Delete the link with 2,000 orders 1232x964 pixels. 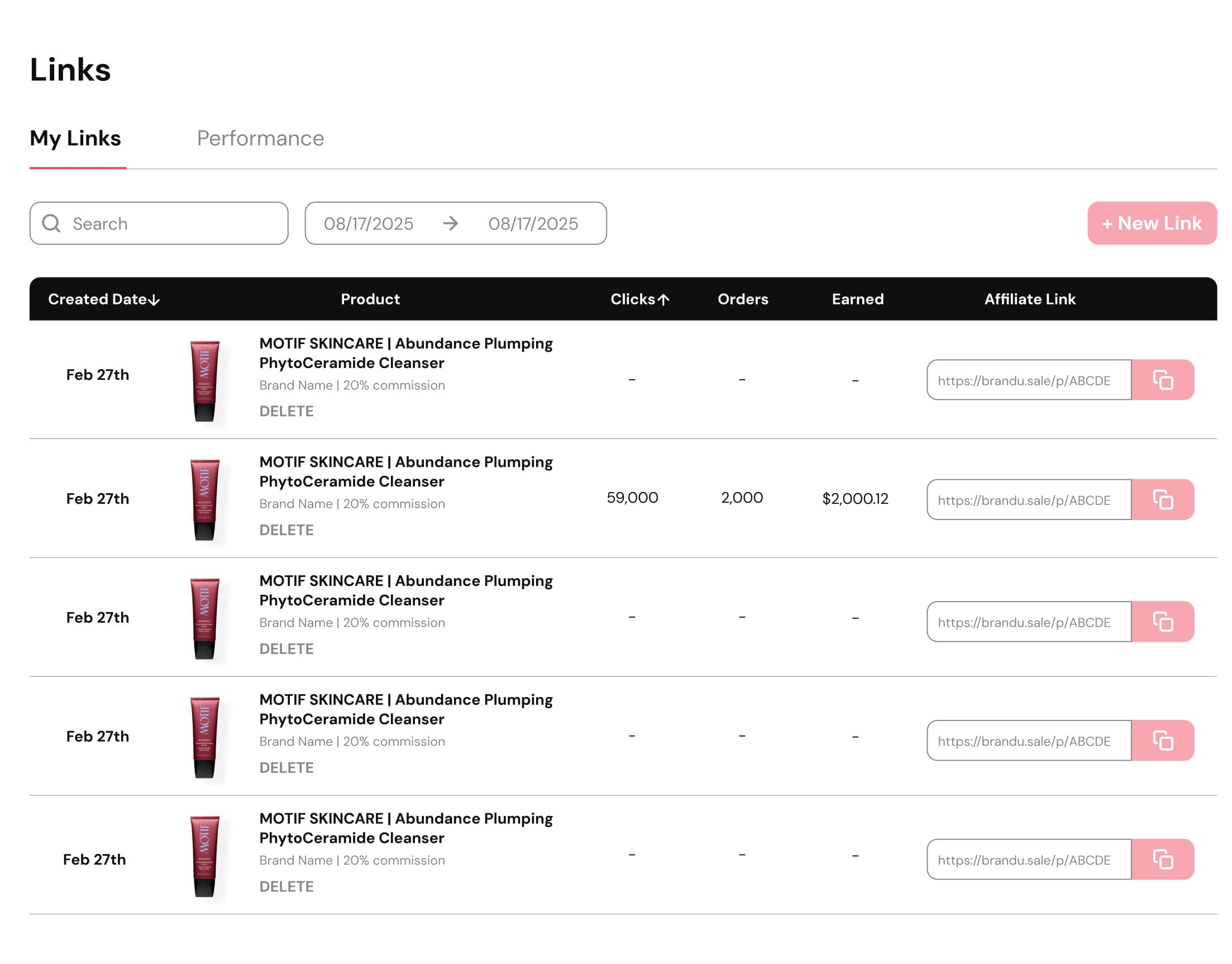click(286, 530)
